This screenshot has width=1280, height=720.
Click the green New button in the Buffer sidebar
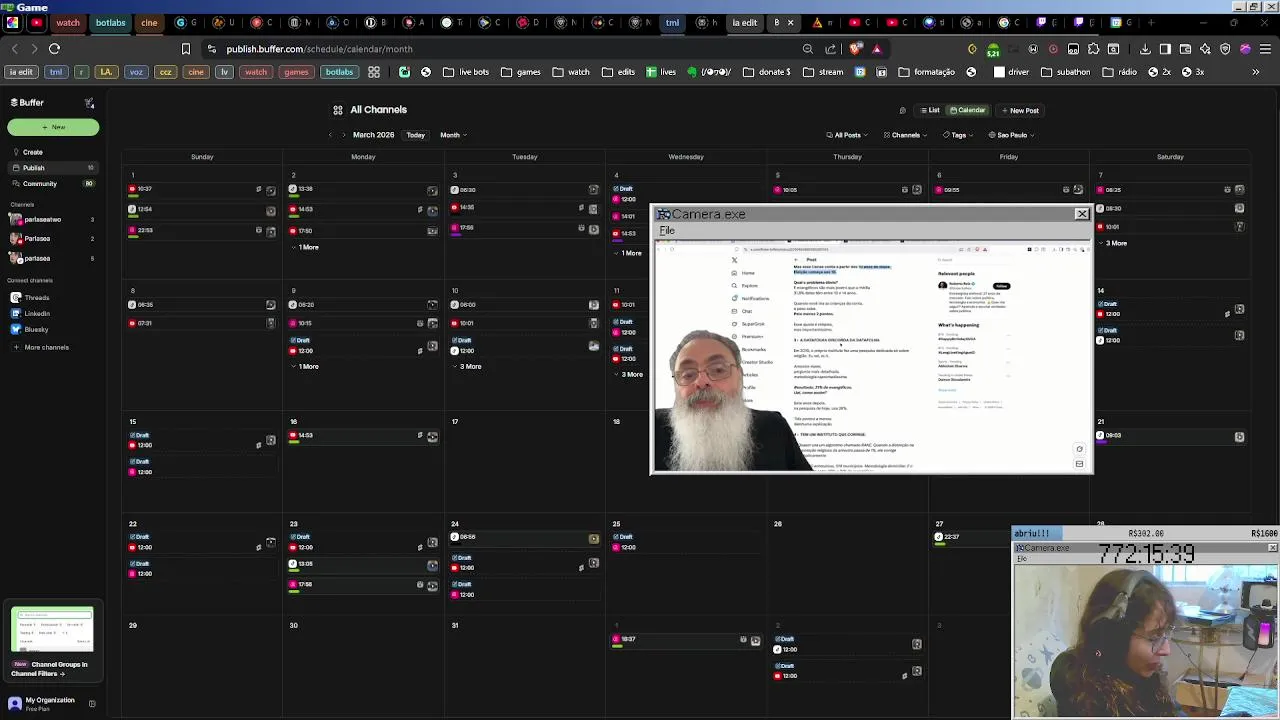[53, 127]
